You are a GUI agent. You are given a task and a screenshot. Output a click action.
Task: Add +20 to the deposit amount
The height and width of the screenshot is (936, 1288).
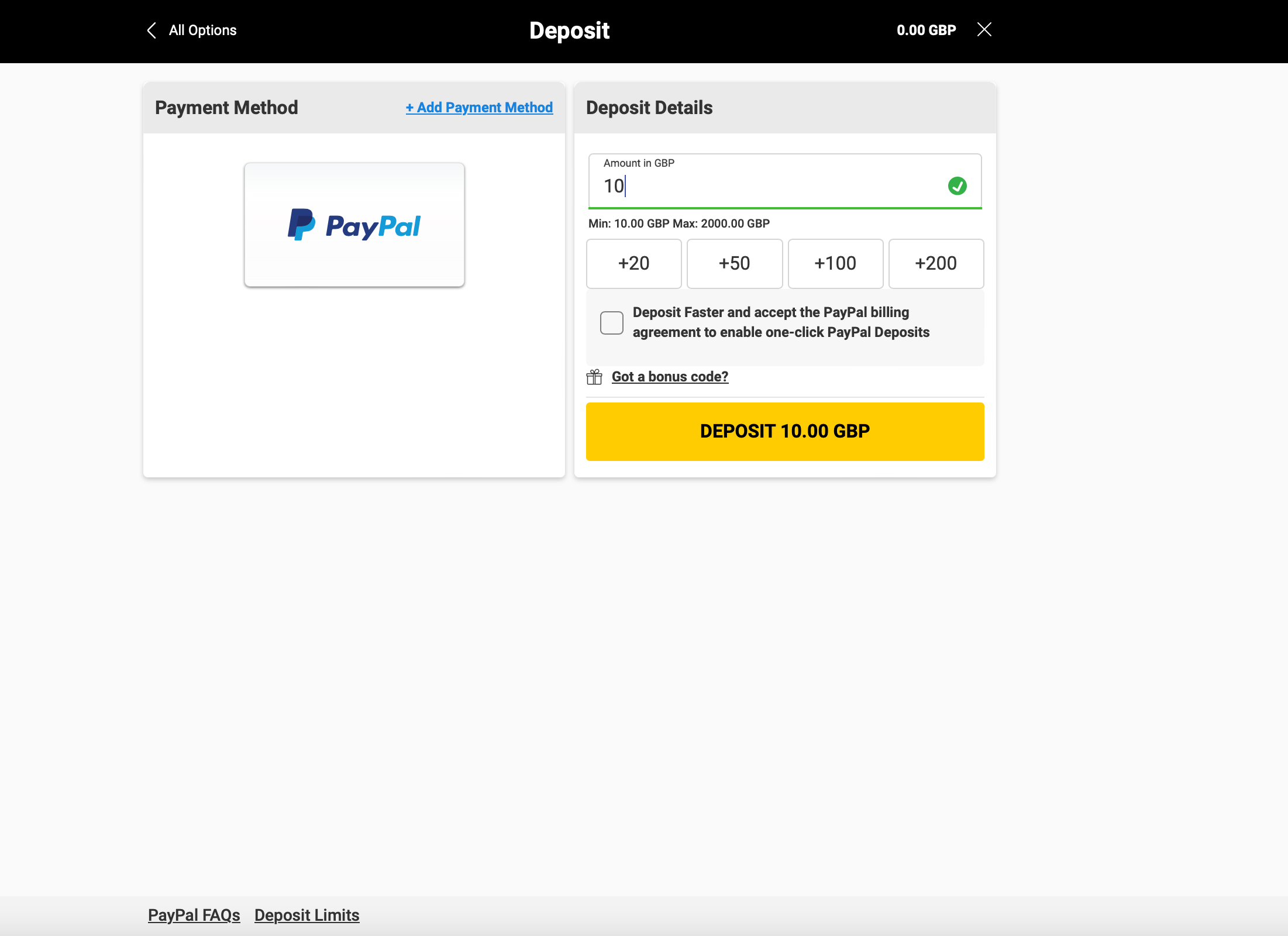pos(634,263)
